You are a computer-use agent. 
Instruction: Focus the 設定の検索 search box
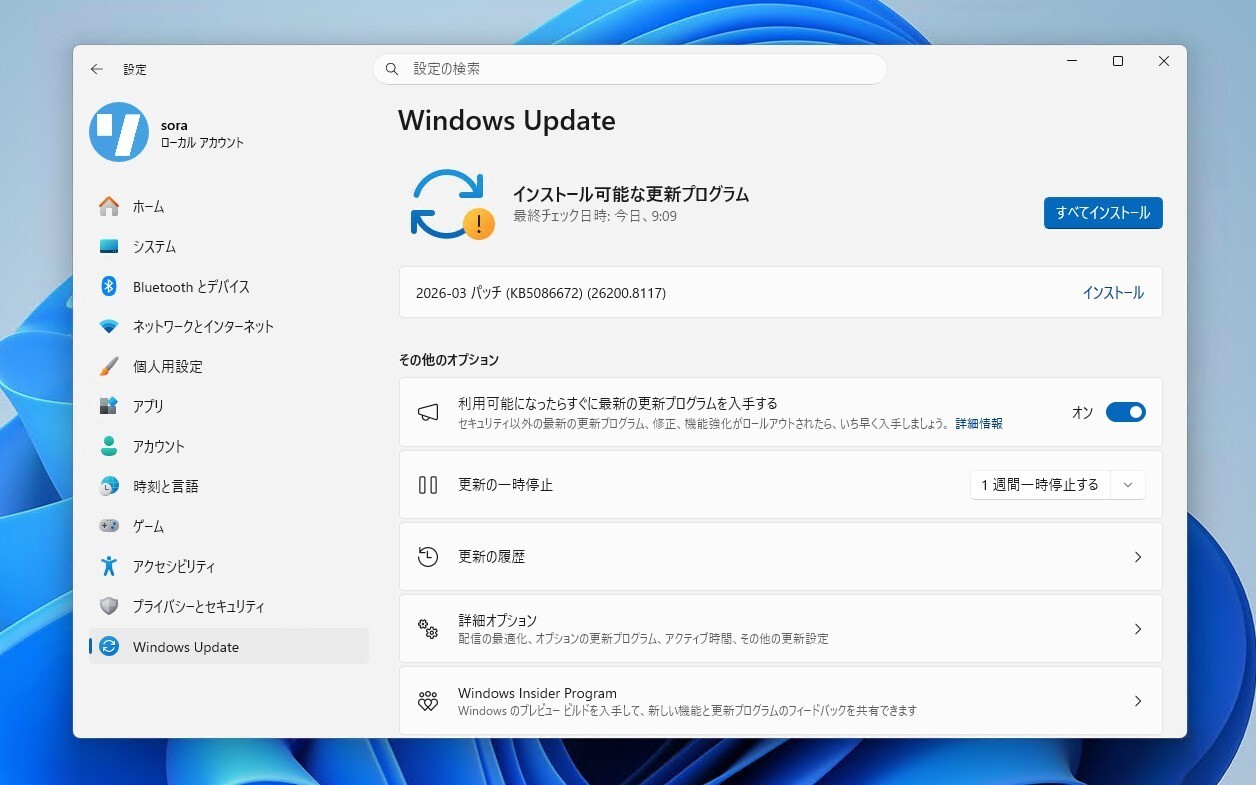click(630, 69)
